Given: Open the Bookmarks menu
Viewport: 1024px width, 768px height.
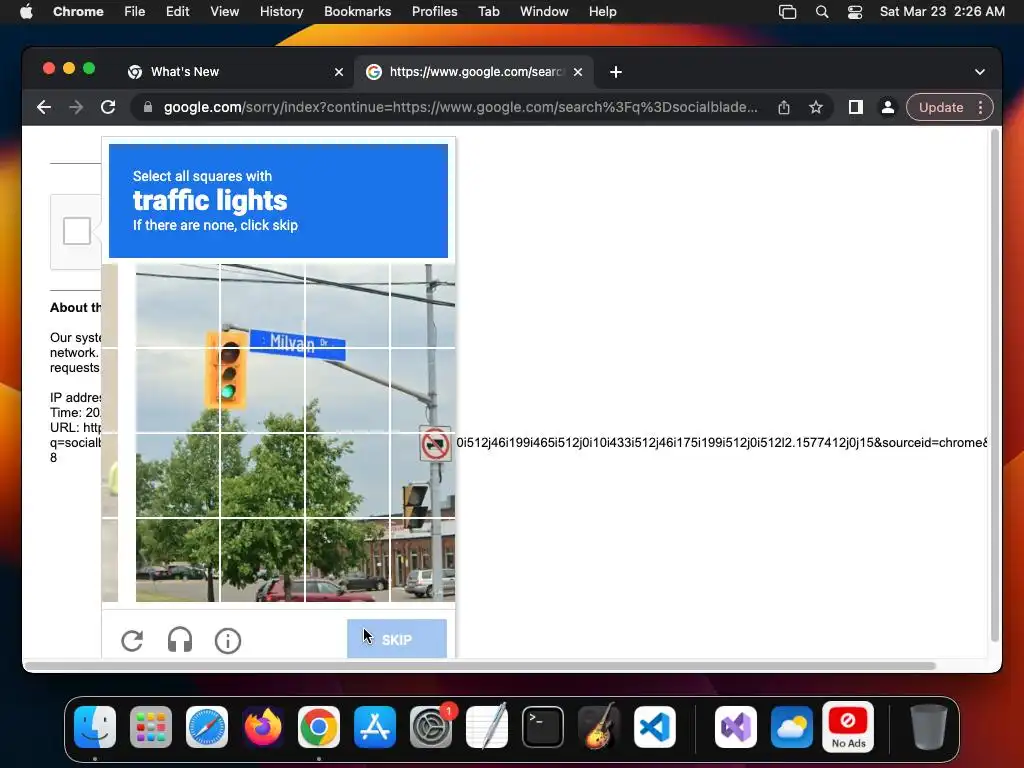Looking at the screenshot, I should point(357,12).
